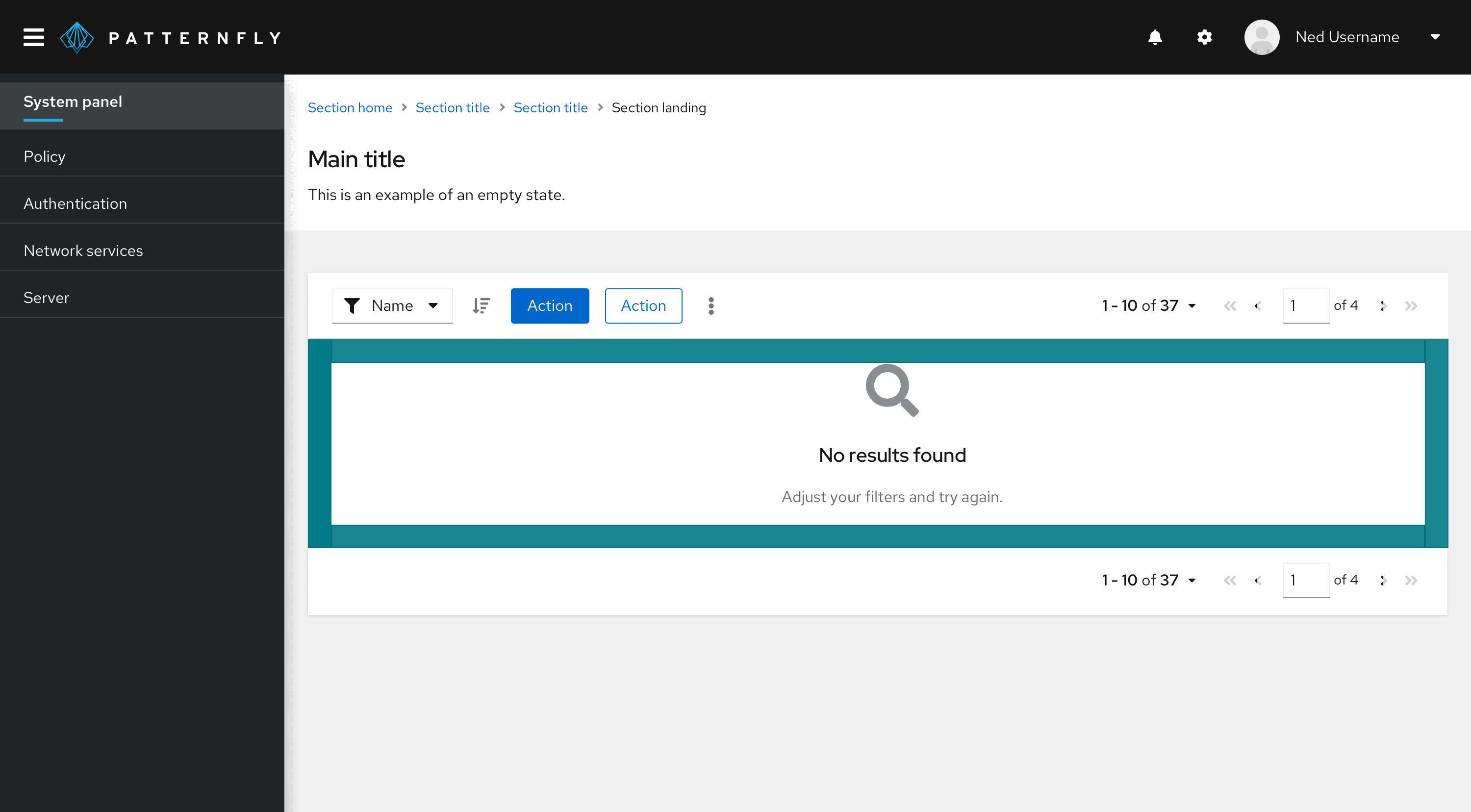Click the sort/reorder icon

coord(482,306)
